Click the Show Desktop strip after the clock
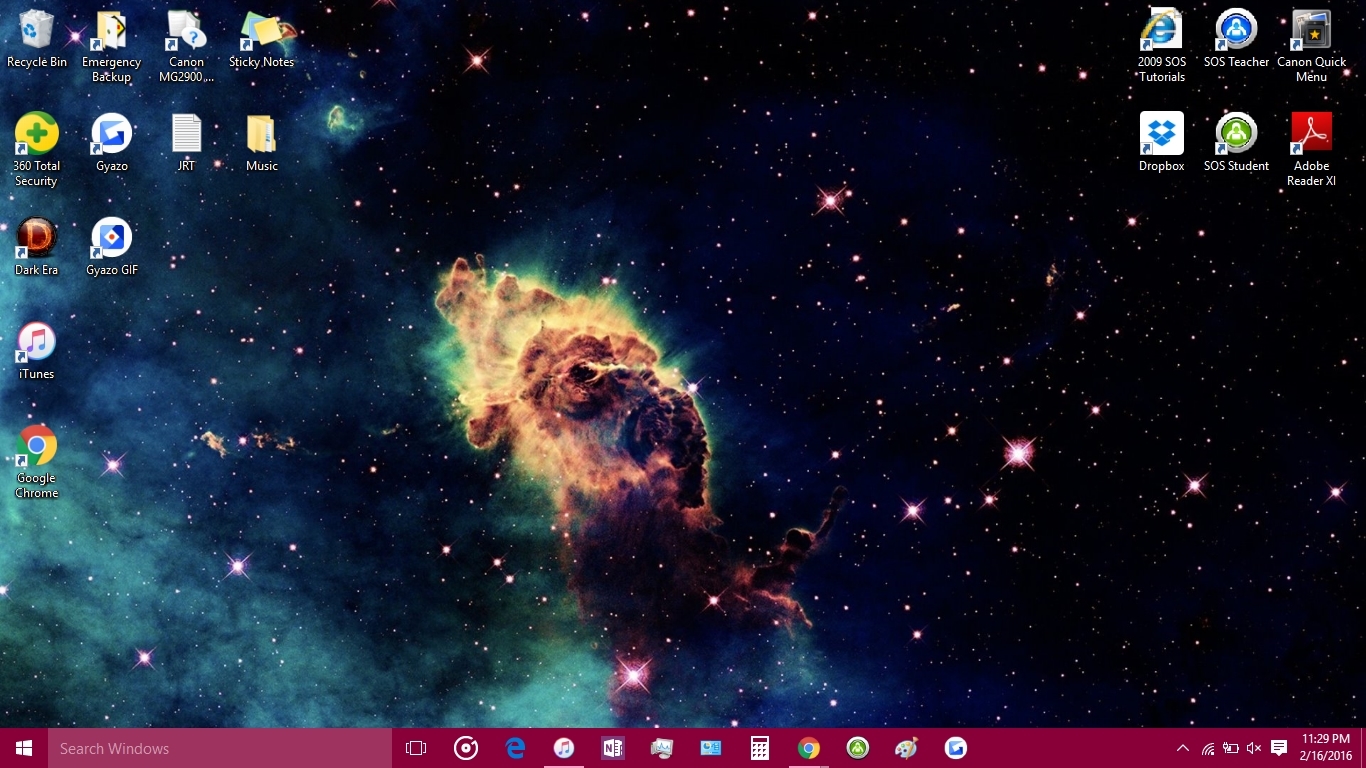 1363,748
